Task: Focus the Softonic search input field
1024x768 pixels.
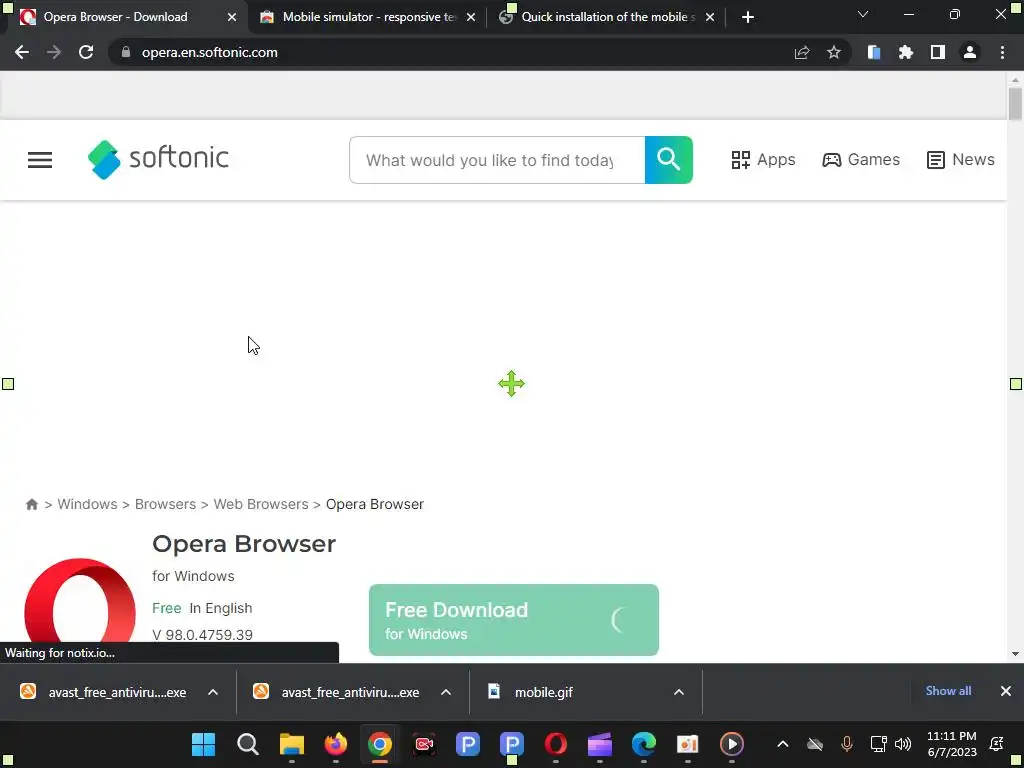Action: pos(497,160)
